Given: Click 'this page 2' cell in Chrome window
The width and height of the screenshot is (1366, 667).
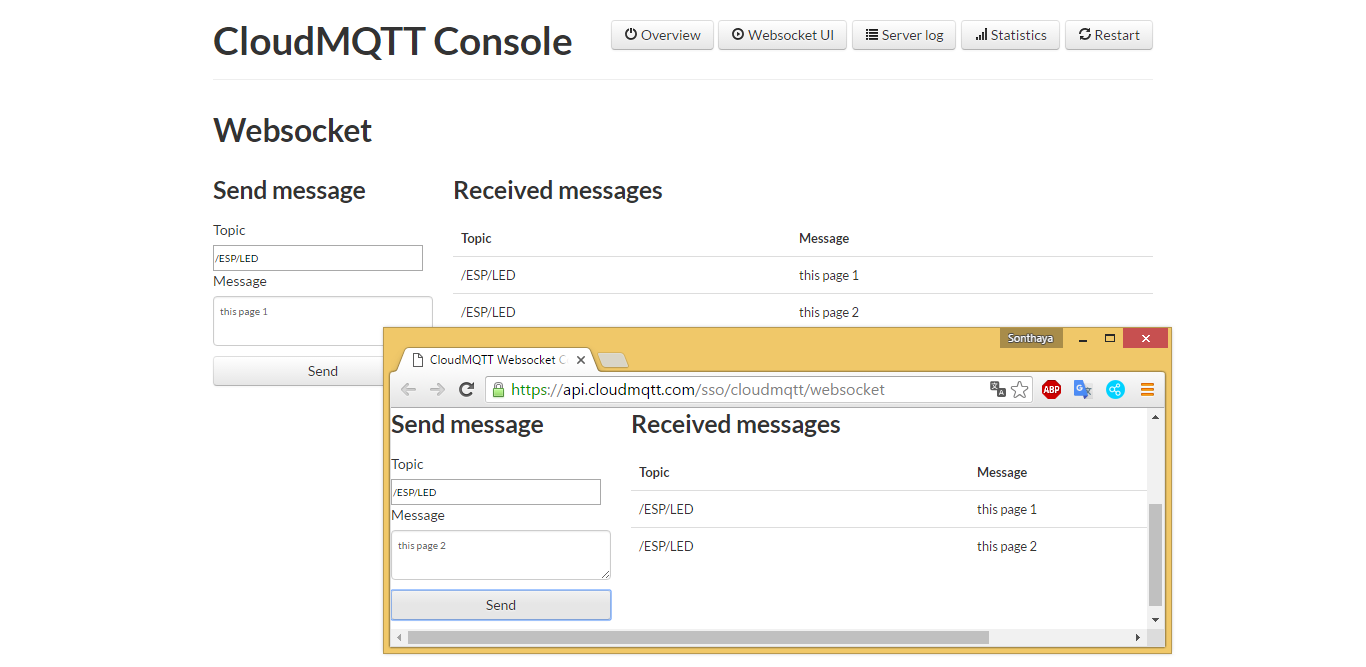Looking at the screenshot, I should [x=1007, y=546].
